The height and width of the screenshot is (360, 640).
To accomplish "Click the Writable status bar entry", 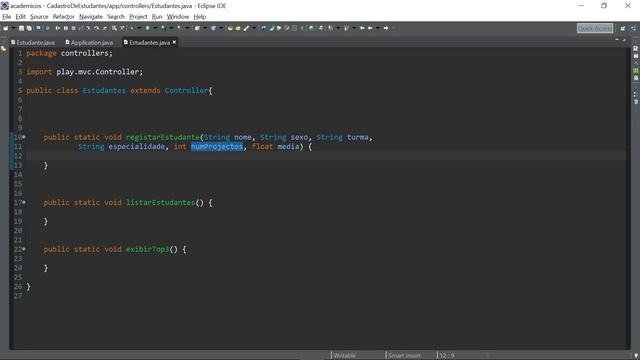I will [345, 356].
